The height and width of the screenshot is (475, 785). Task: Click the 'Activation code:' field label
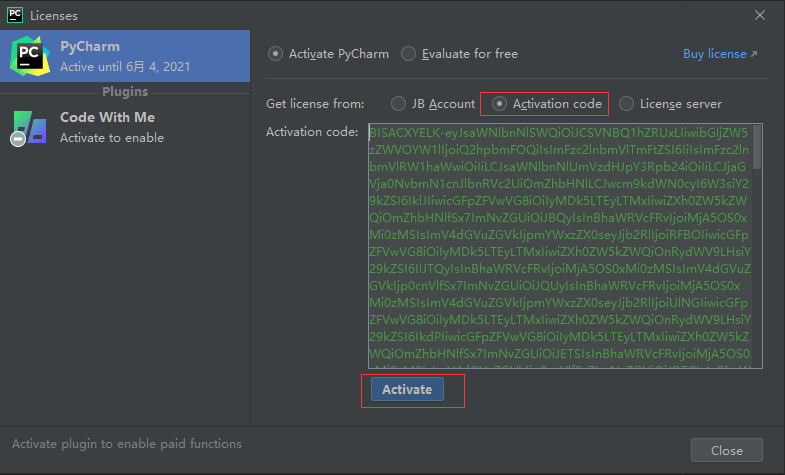pyautogui.click(x=312, y=132)
